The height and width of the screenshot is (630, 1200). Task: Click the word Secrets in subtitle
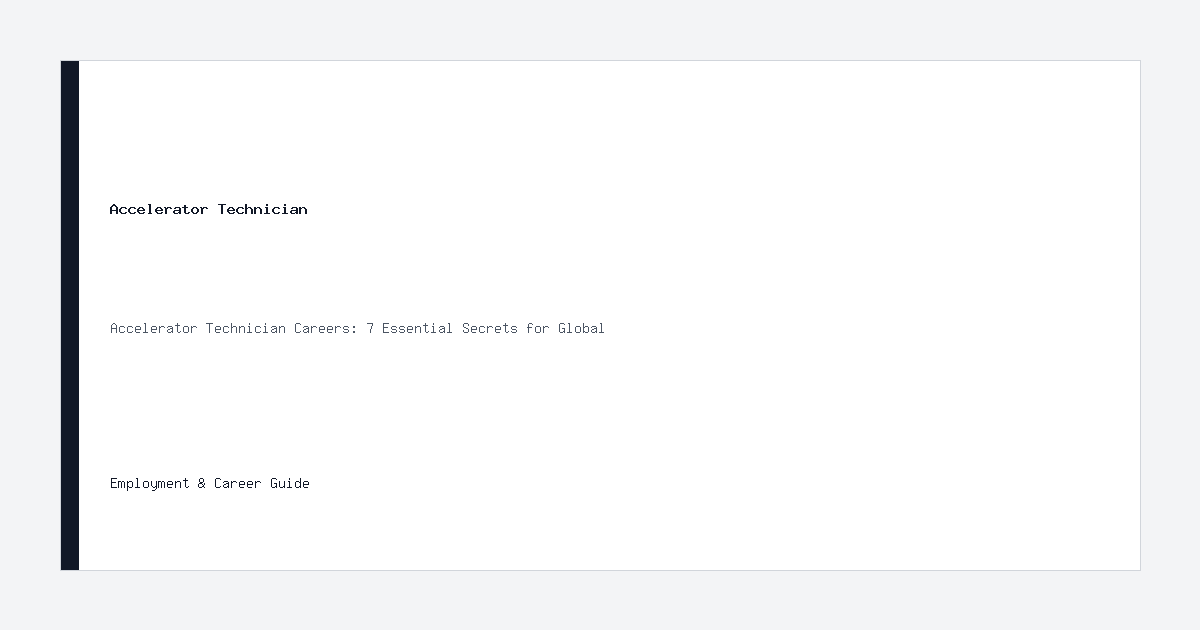pos(490,328)
